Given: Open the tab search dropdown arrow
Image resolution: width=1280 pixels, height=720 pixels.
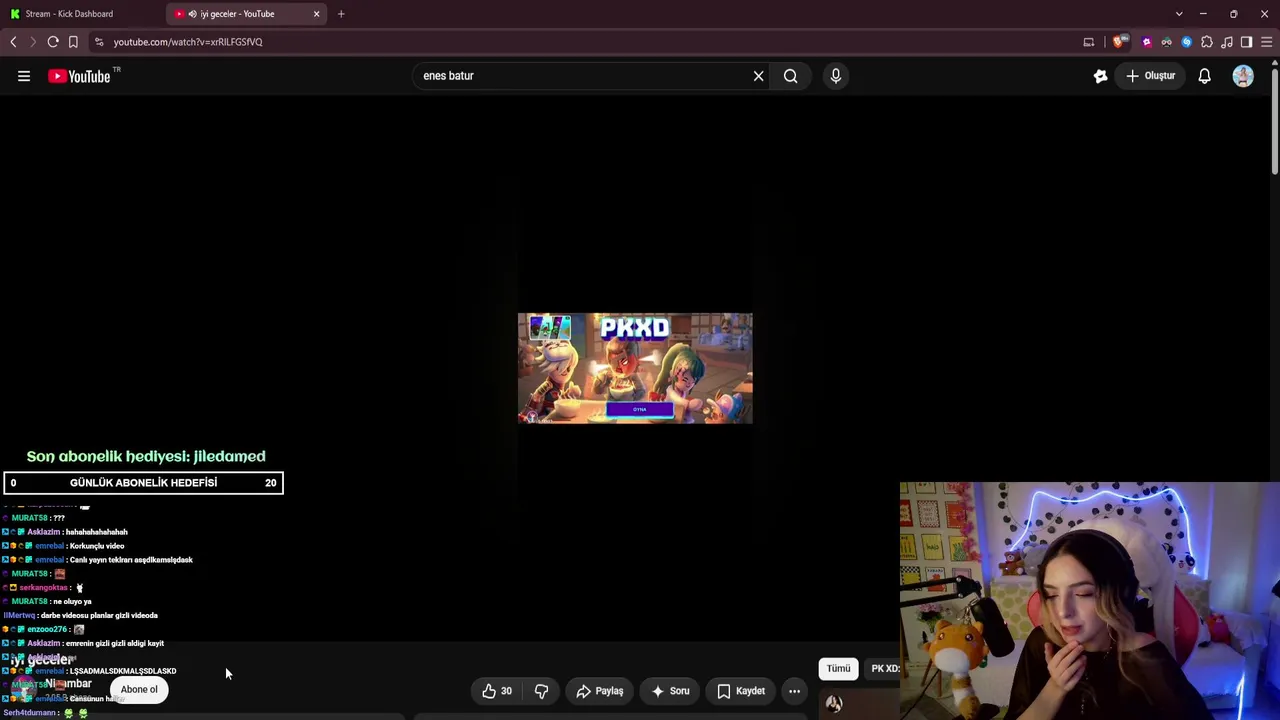Looking at the screenshot, I should [x=1179, y=14].
